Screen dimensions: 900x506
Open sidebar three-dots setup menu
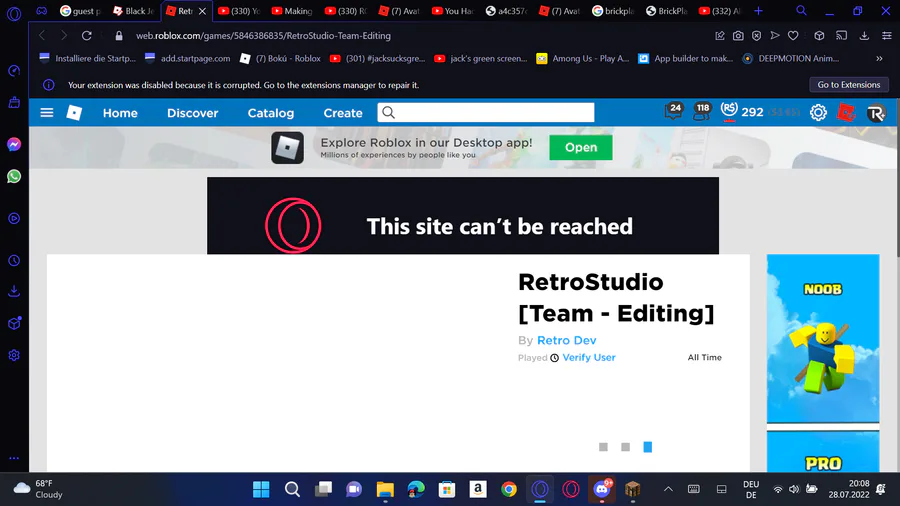click(x=14, y=458)
